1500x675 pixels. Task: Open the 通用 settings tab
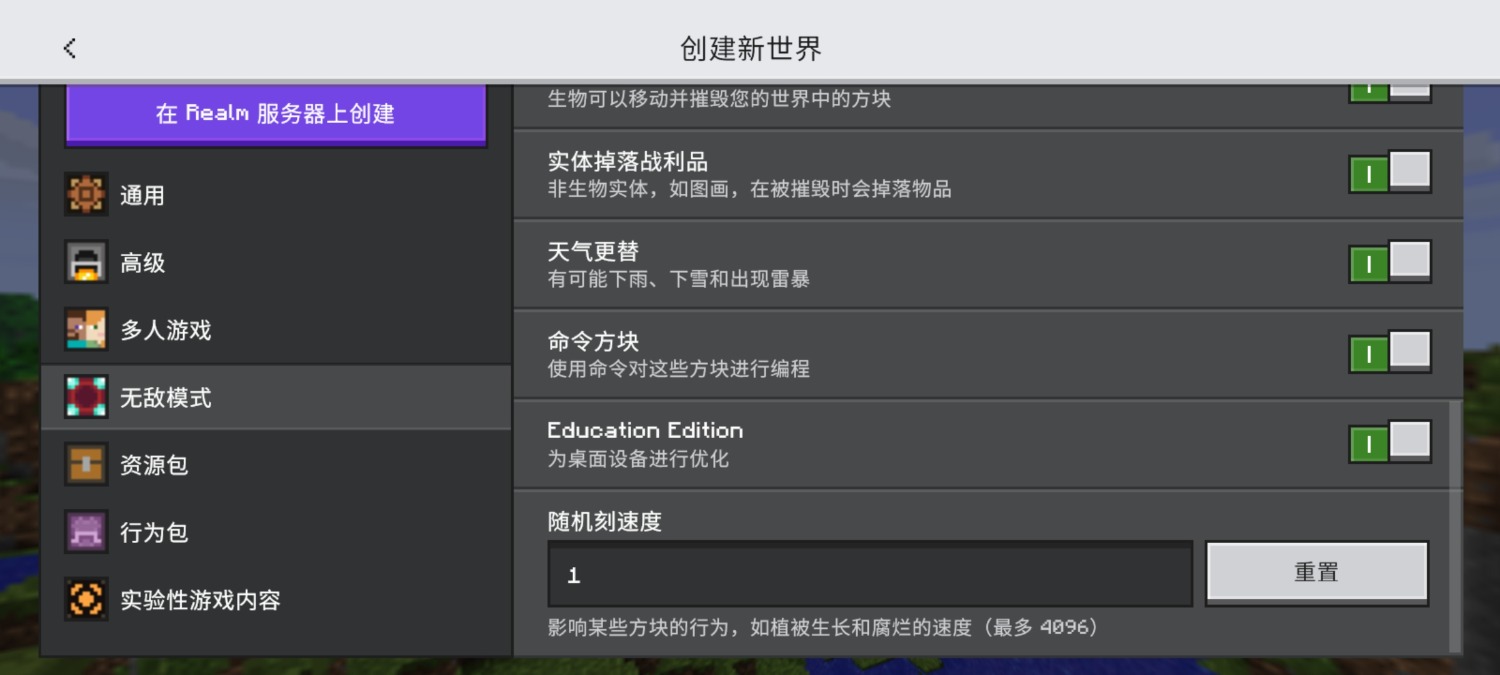coord(276,195)
